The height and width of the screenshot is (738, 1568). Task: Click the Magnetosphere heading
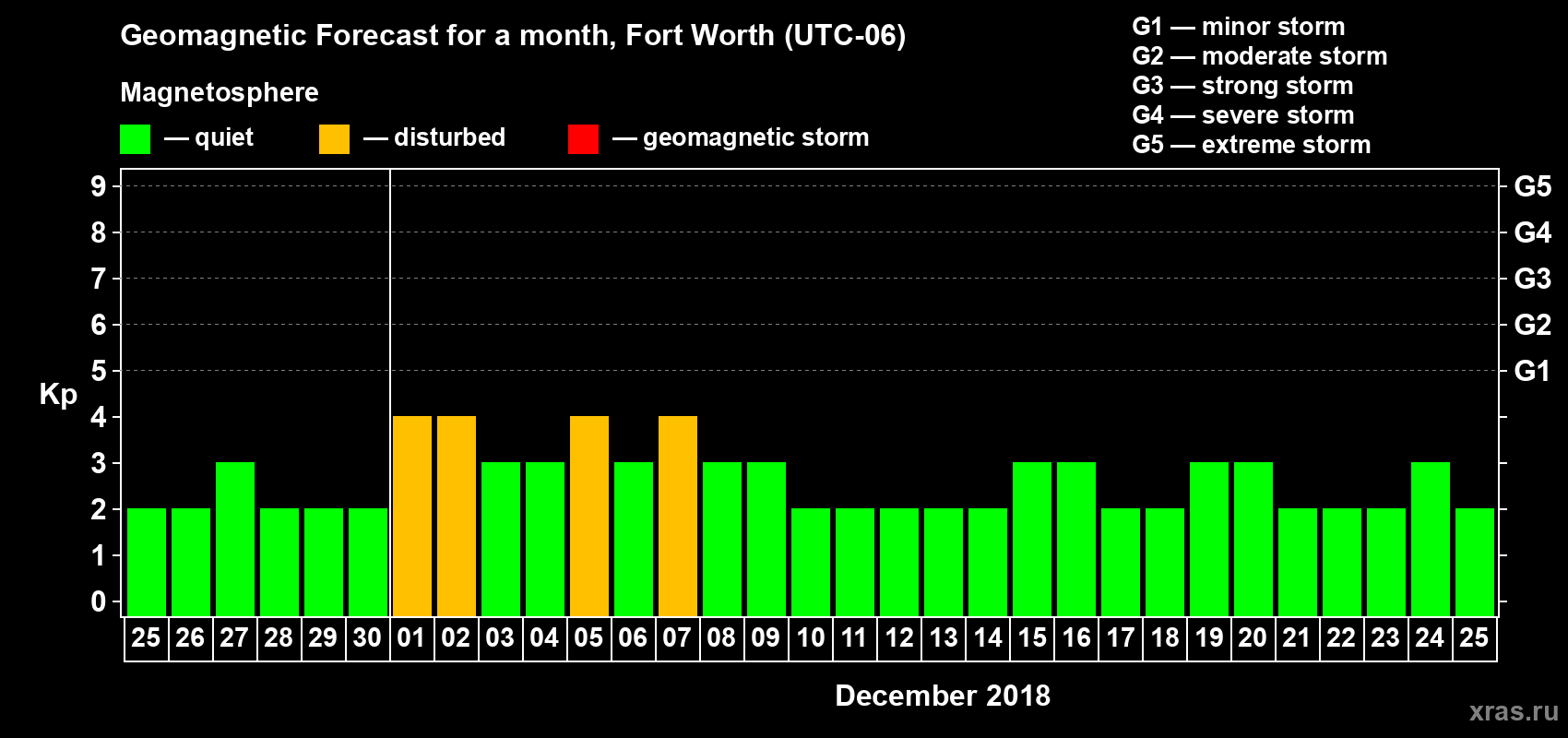[x=220, y=92]
